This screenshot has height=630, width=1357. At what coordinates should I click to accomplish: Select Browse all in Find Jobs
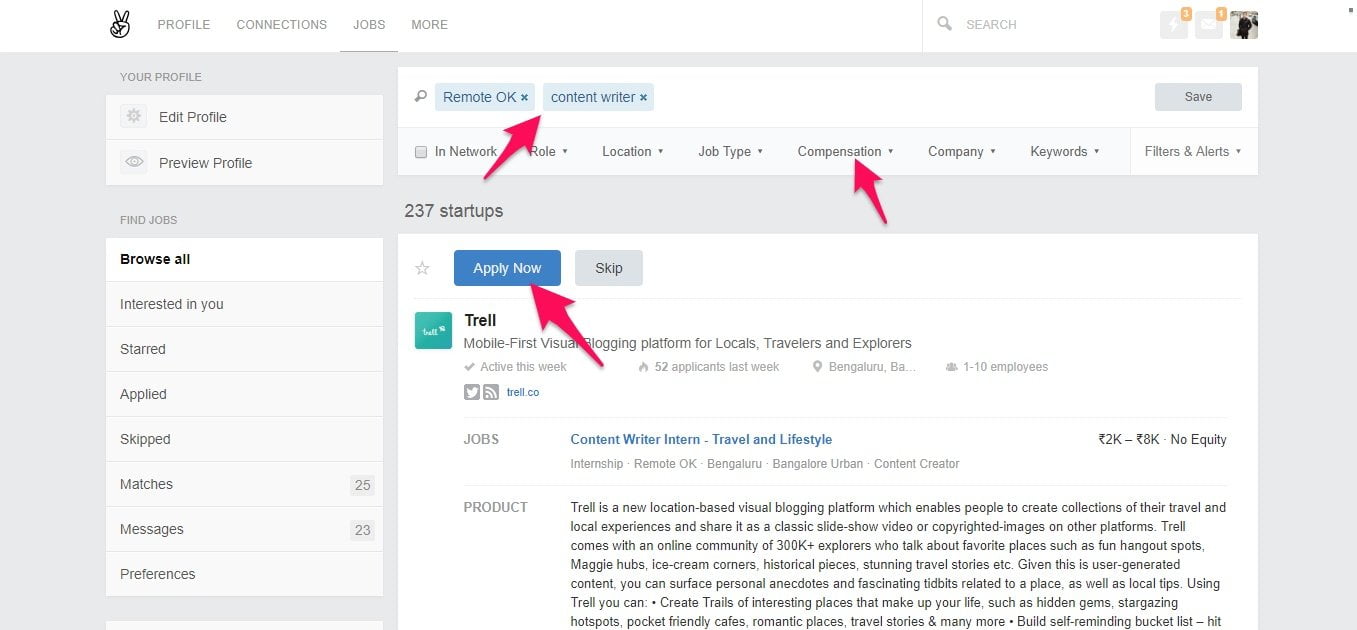[x=244, y=259]
